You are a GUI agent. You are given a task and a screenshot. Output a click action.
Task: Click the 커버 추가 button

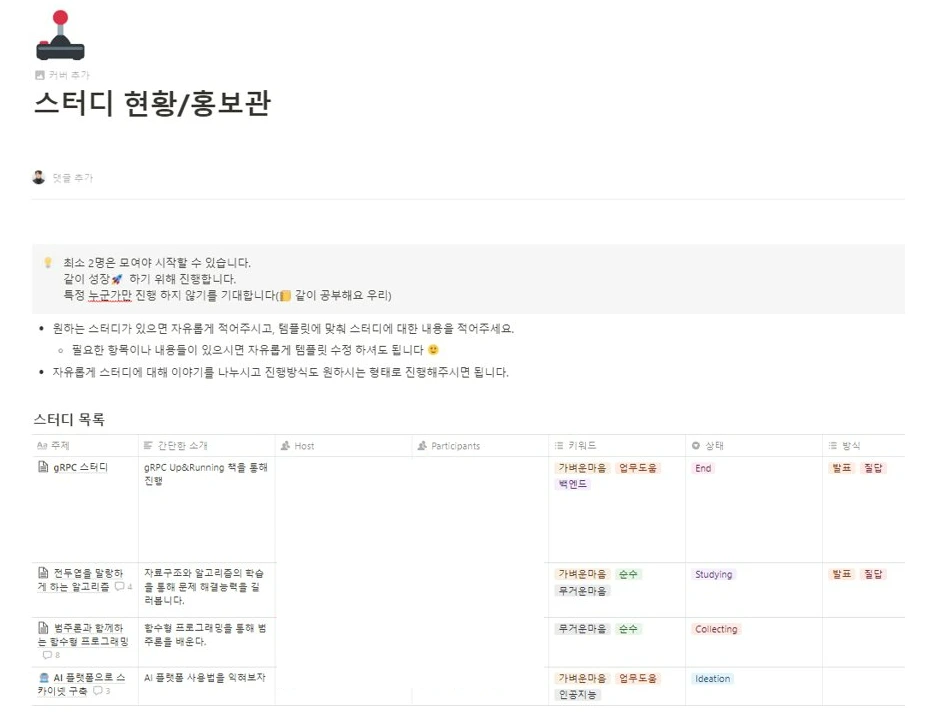[60, 74]
